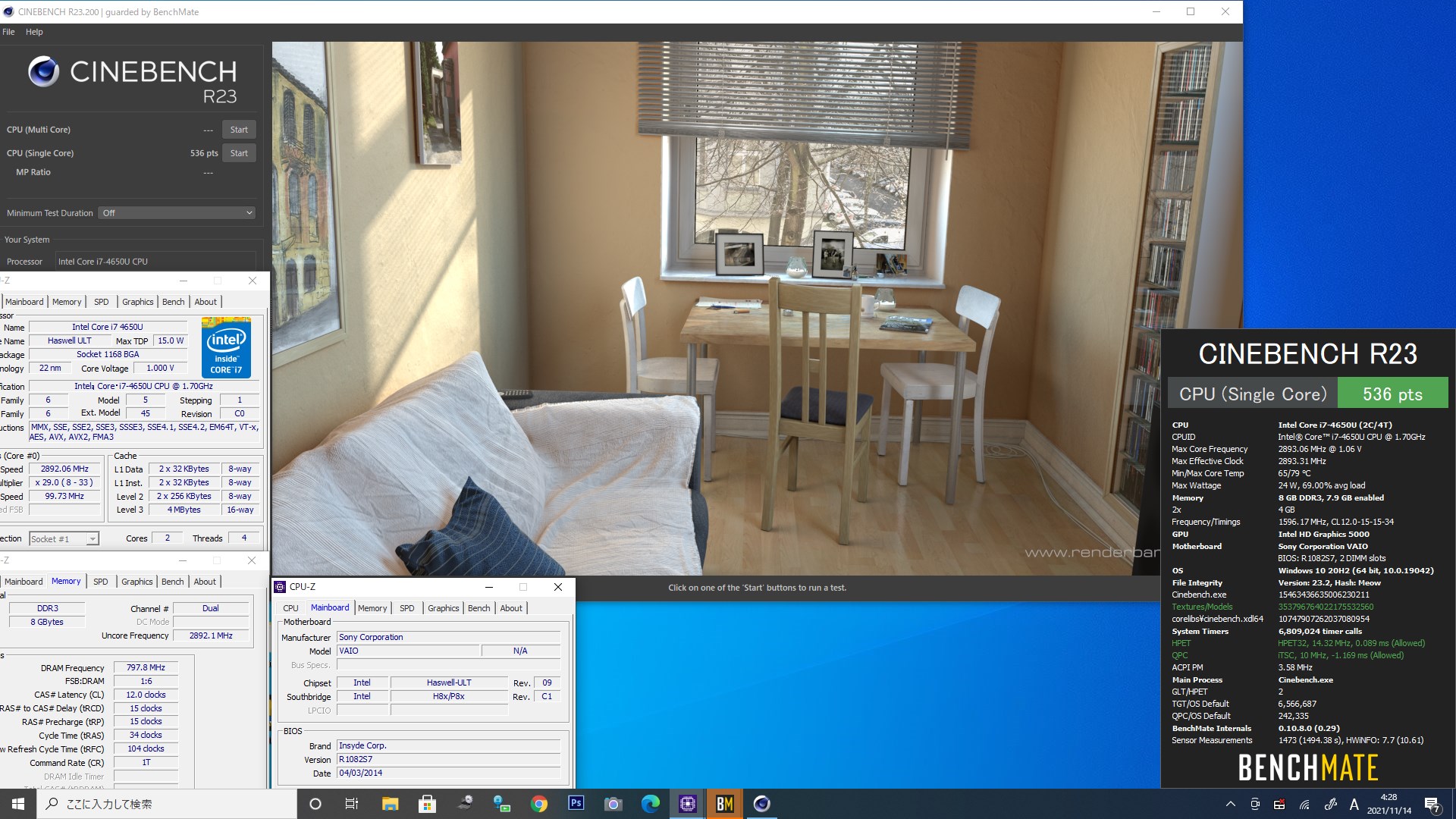The image size is (1456, 819).
Task: Switch to Memory tab in Sony VAIO CPU-Z window
Action: 372,608
